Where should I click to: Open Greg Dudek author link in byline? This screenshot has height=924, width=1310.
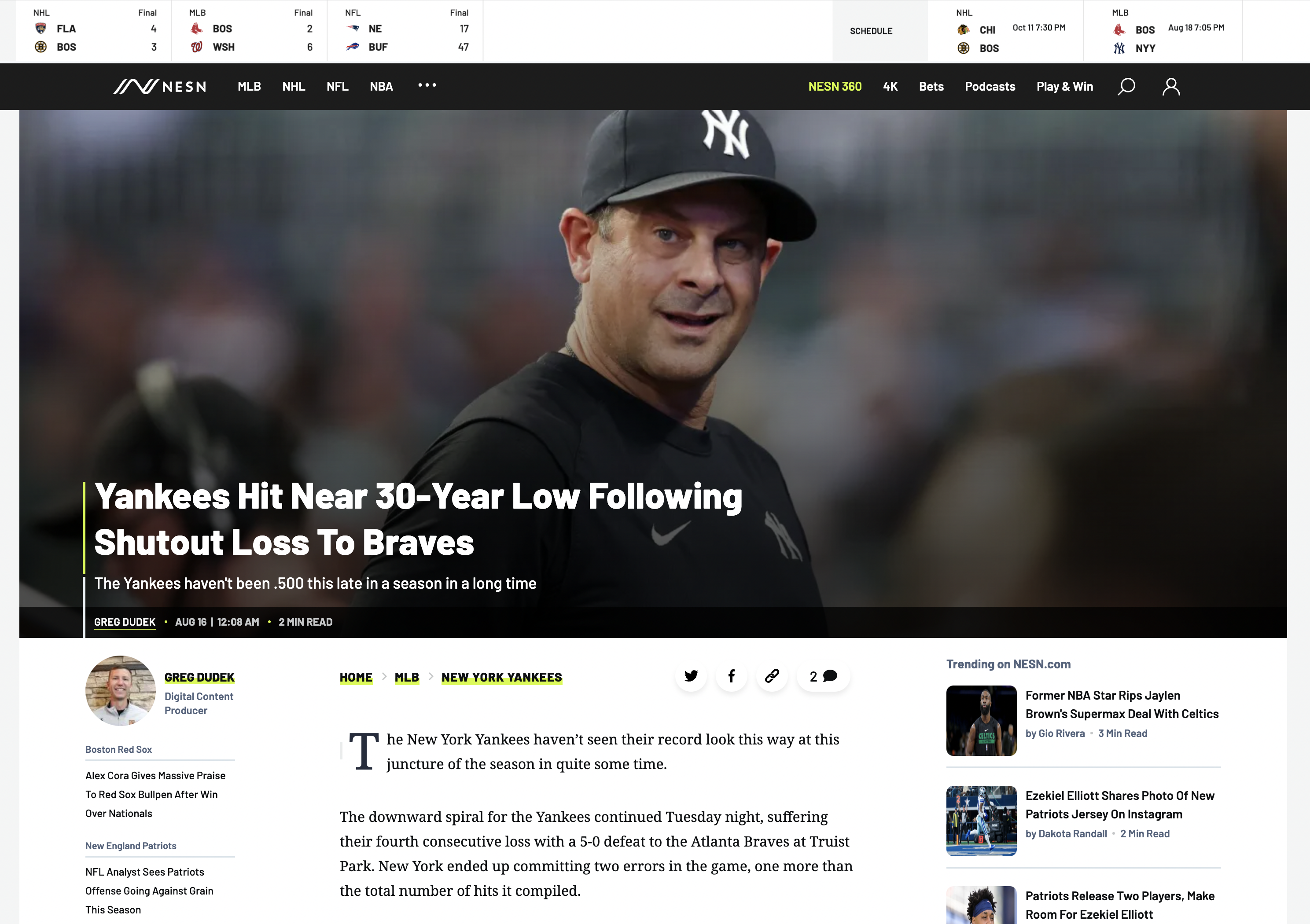click(x=125, y=622)
